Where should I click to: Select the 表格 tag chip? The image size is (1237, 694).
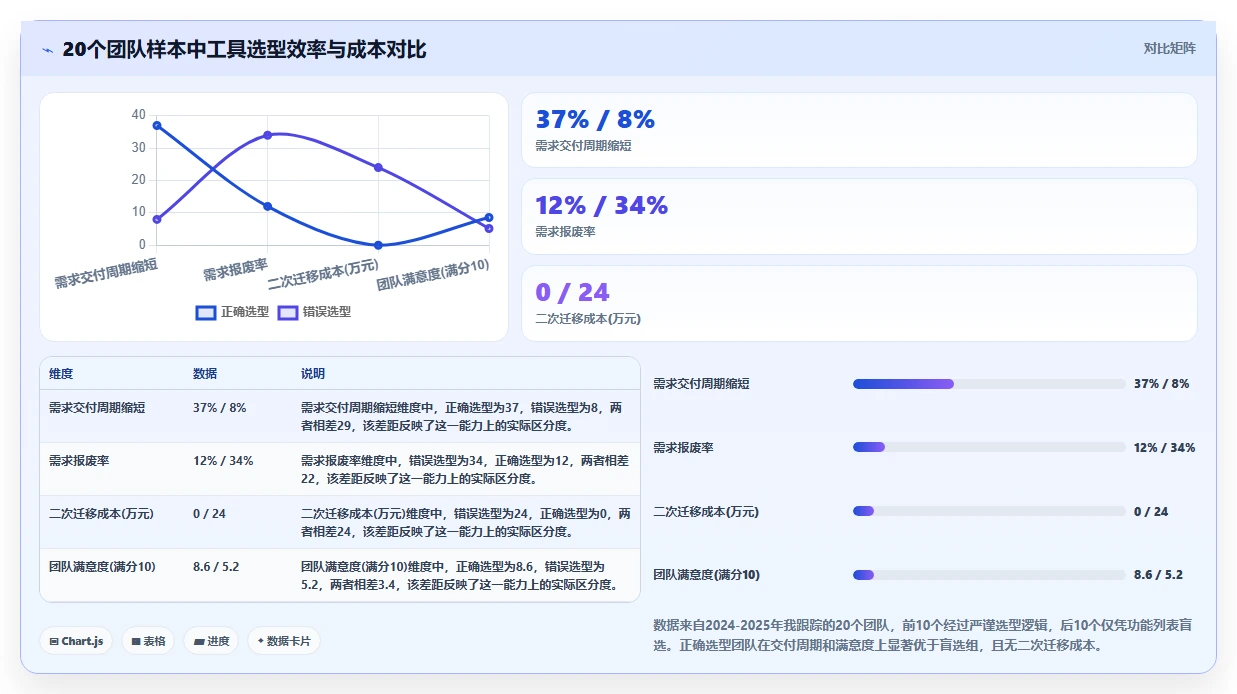click(149, 641)
